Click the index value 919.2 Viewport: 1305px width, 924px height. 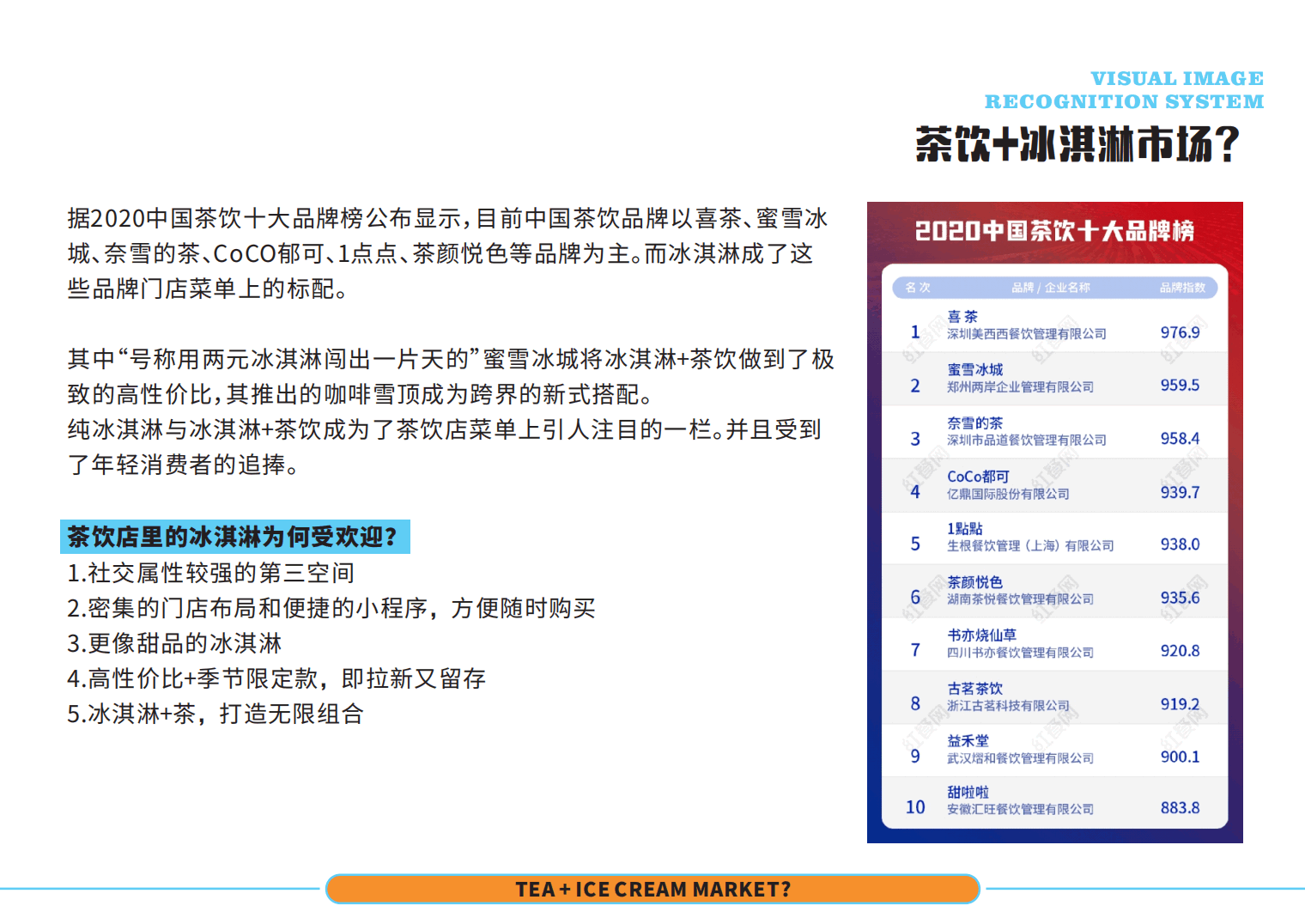1181,704
